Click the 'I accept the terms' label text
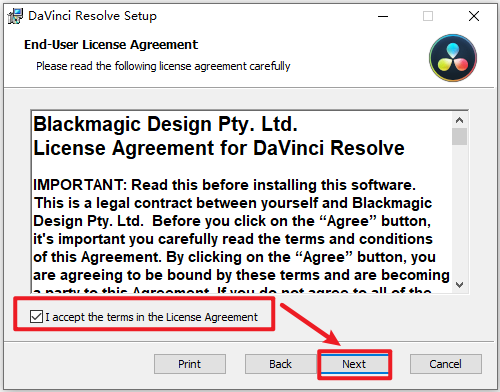 click(x=151, y=317)
